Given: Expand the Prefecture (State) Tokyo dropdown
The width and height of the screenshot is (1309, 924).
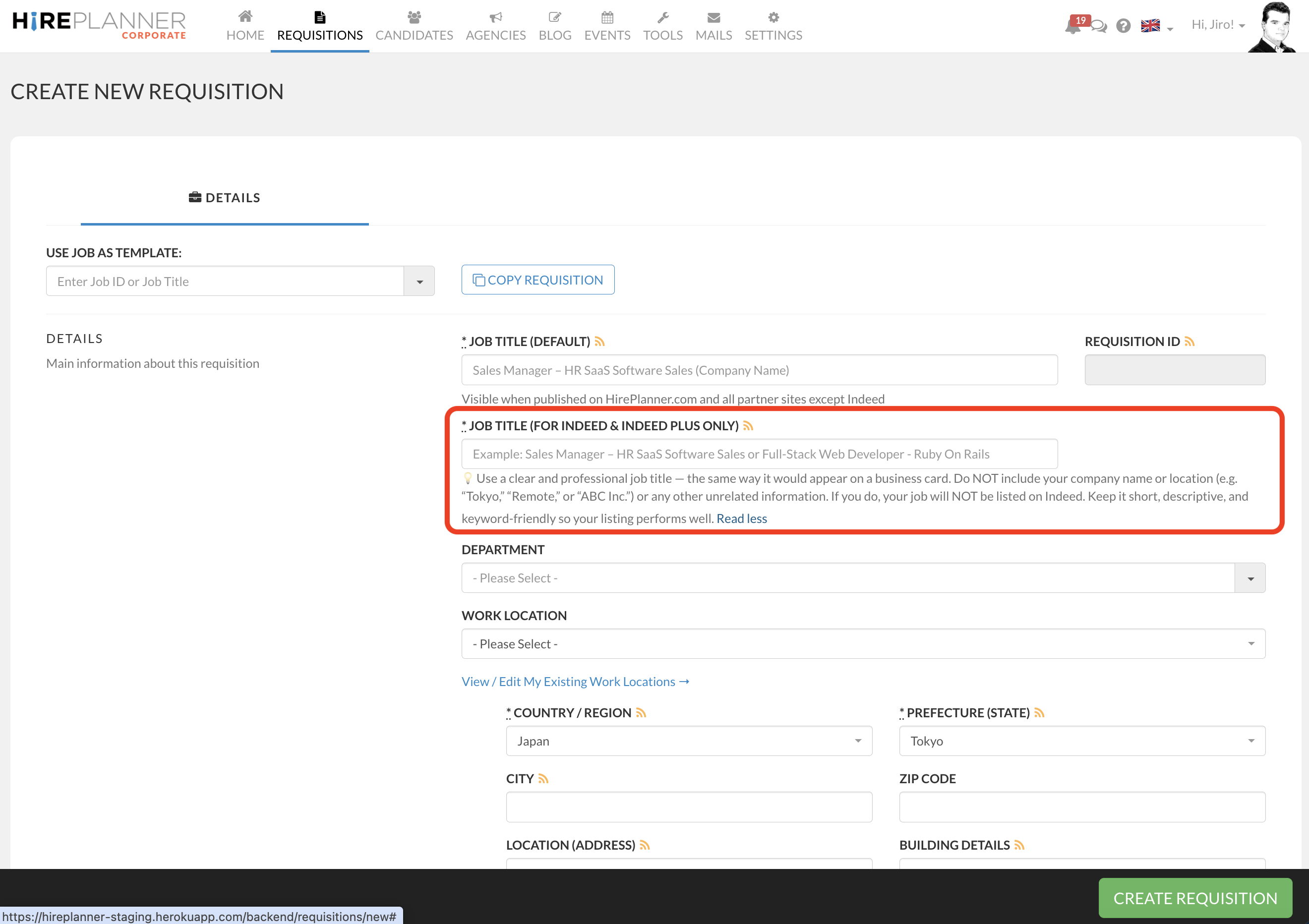Looking at the screenshot, I should (x=1081, y=741).
